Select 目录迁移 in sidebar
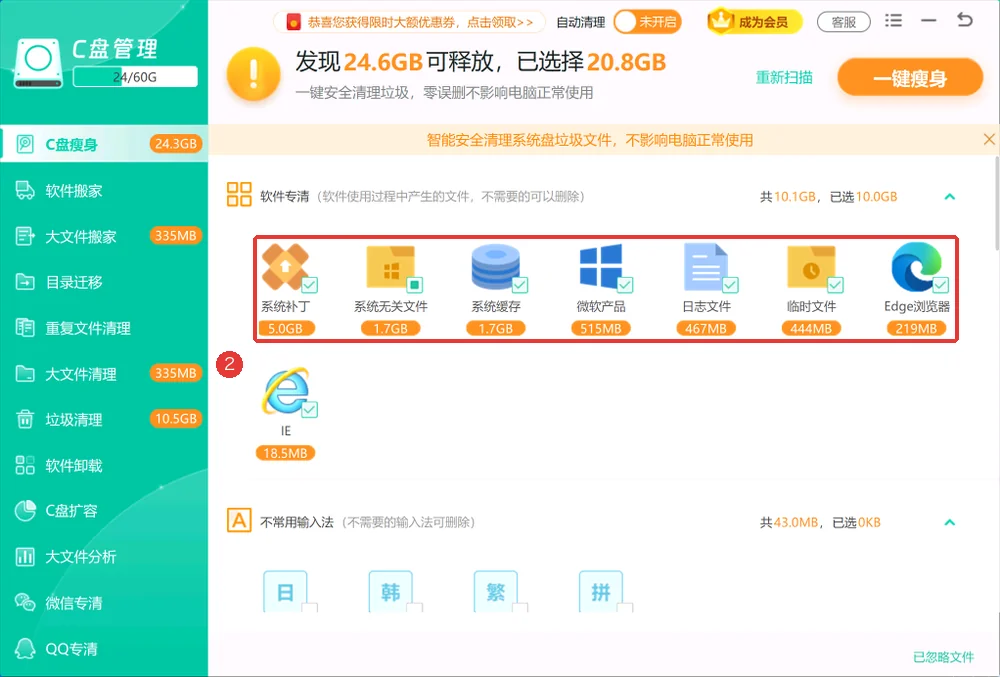The height and width of the screenshot is (677, 1000). click(104, 282)
